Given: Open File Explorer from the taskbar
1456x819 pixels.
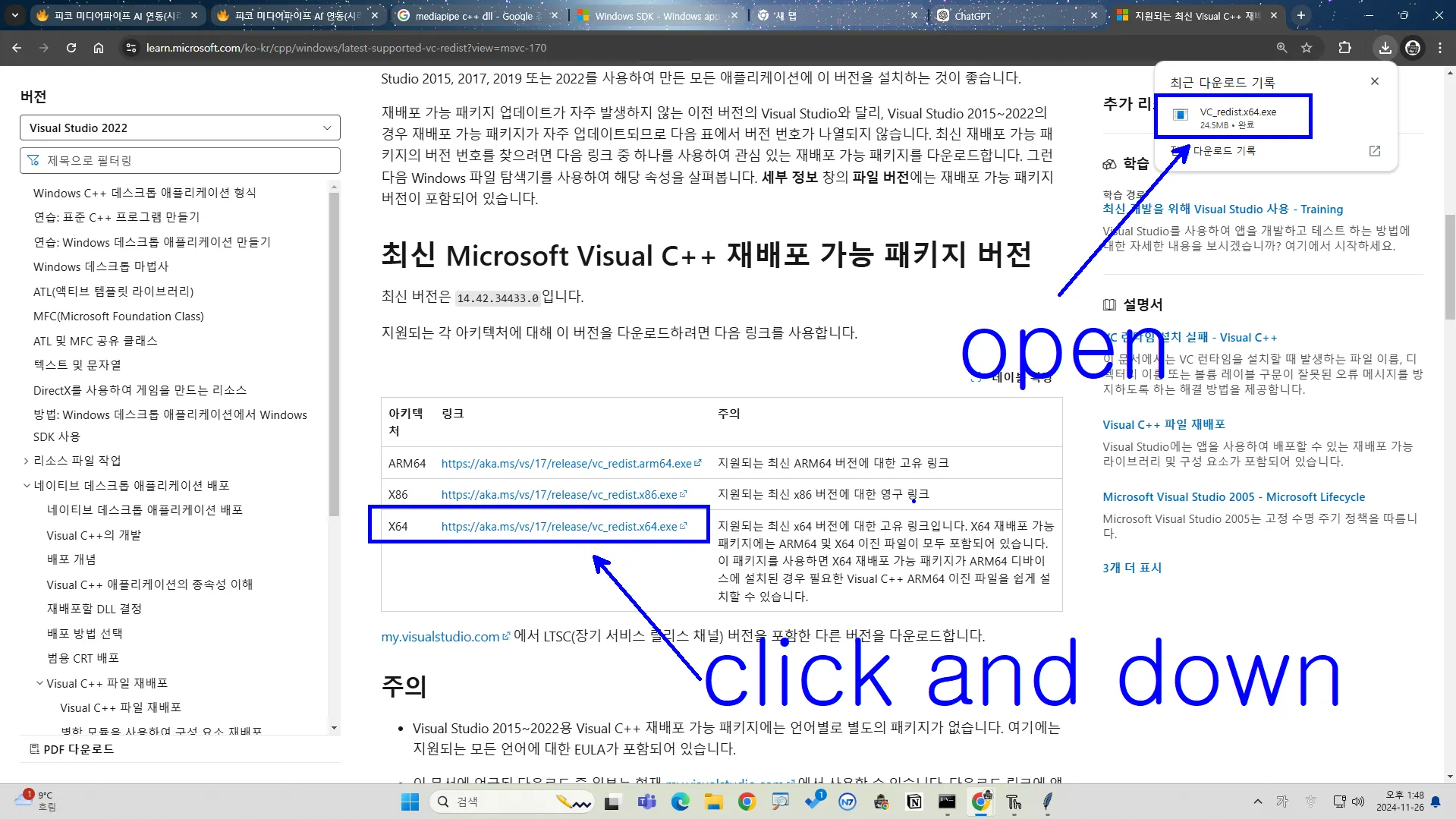Looking at the screenshot, I should click(713, 802).
